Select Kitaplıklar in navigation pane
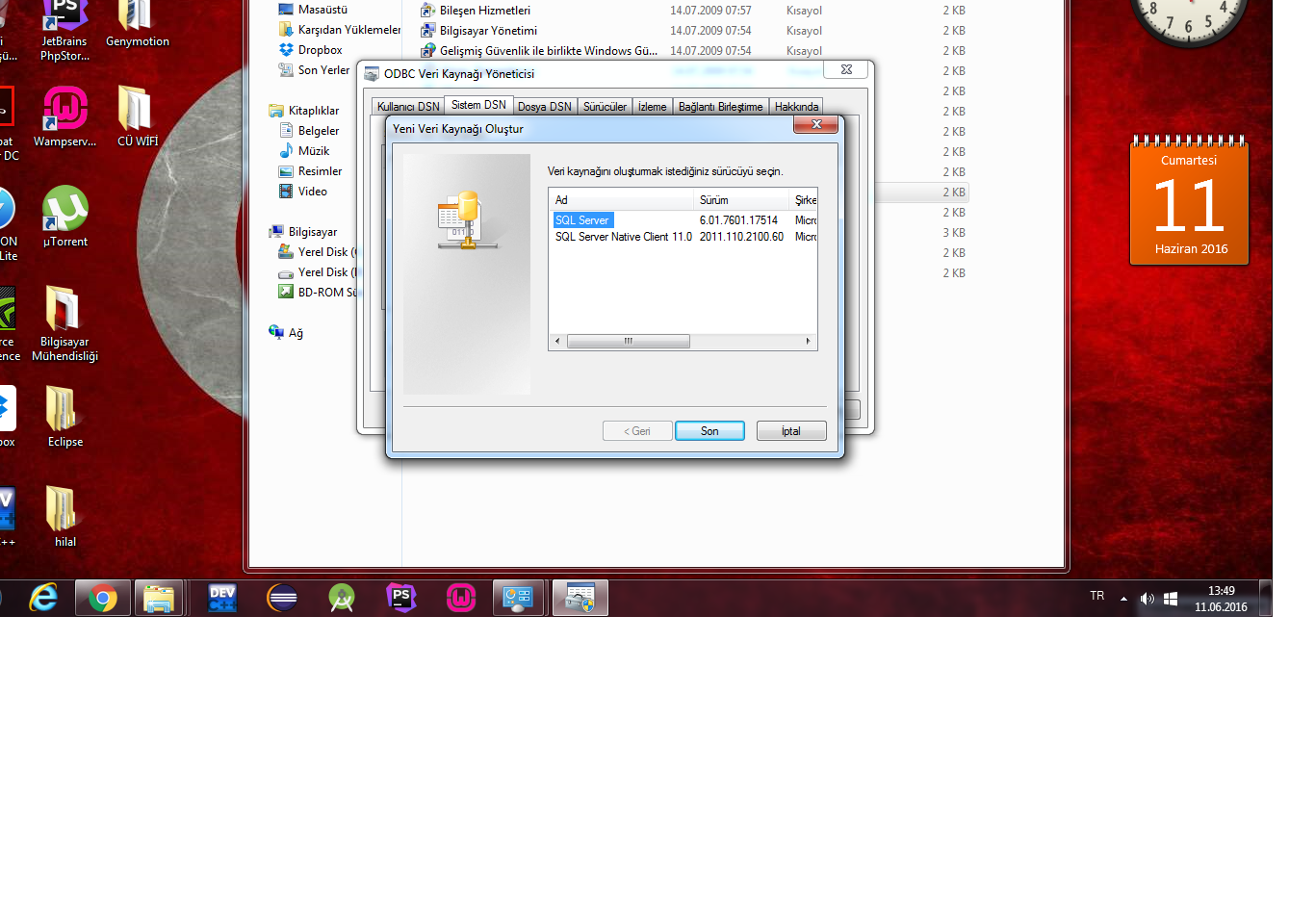This screenshot has width=1315, height=924. point(304,111)
